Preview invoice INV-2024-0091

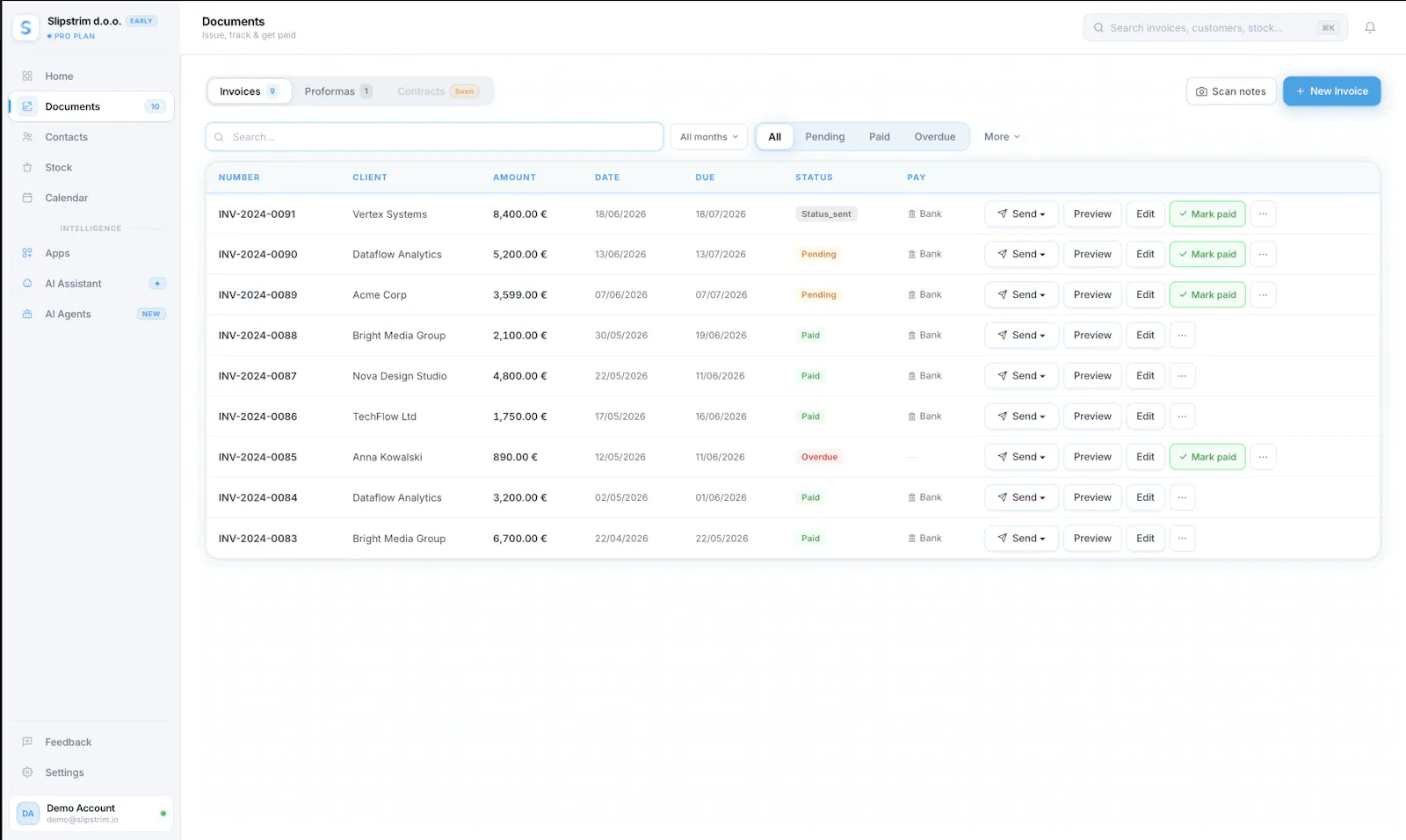(1092, 214)
